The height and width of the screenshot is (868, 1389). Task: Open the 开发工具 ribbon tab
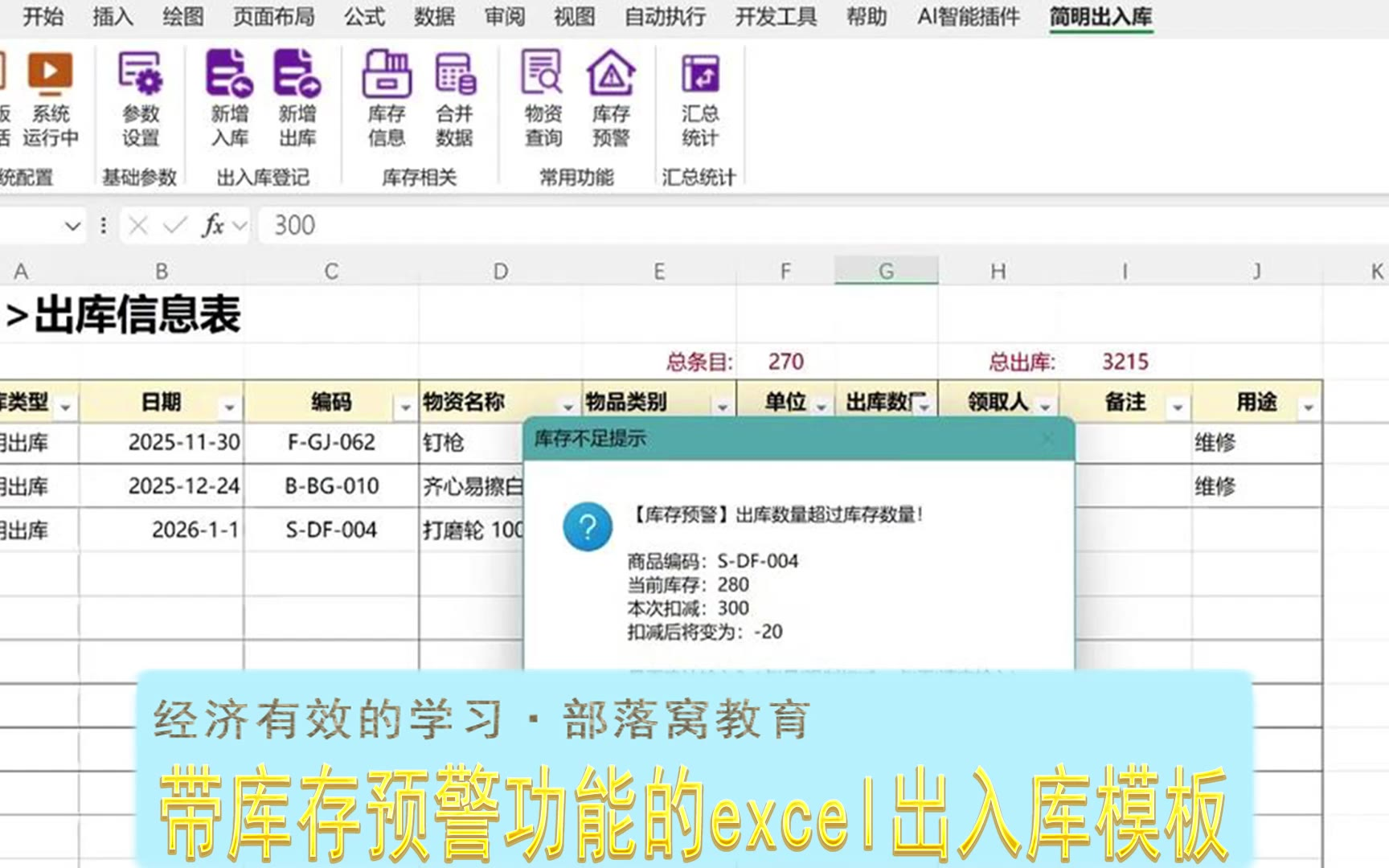click(x=776, y=16)
